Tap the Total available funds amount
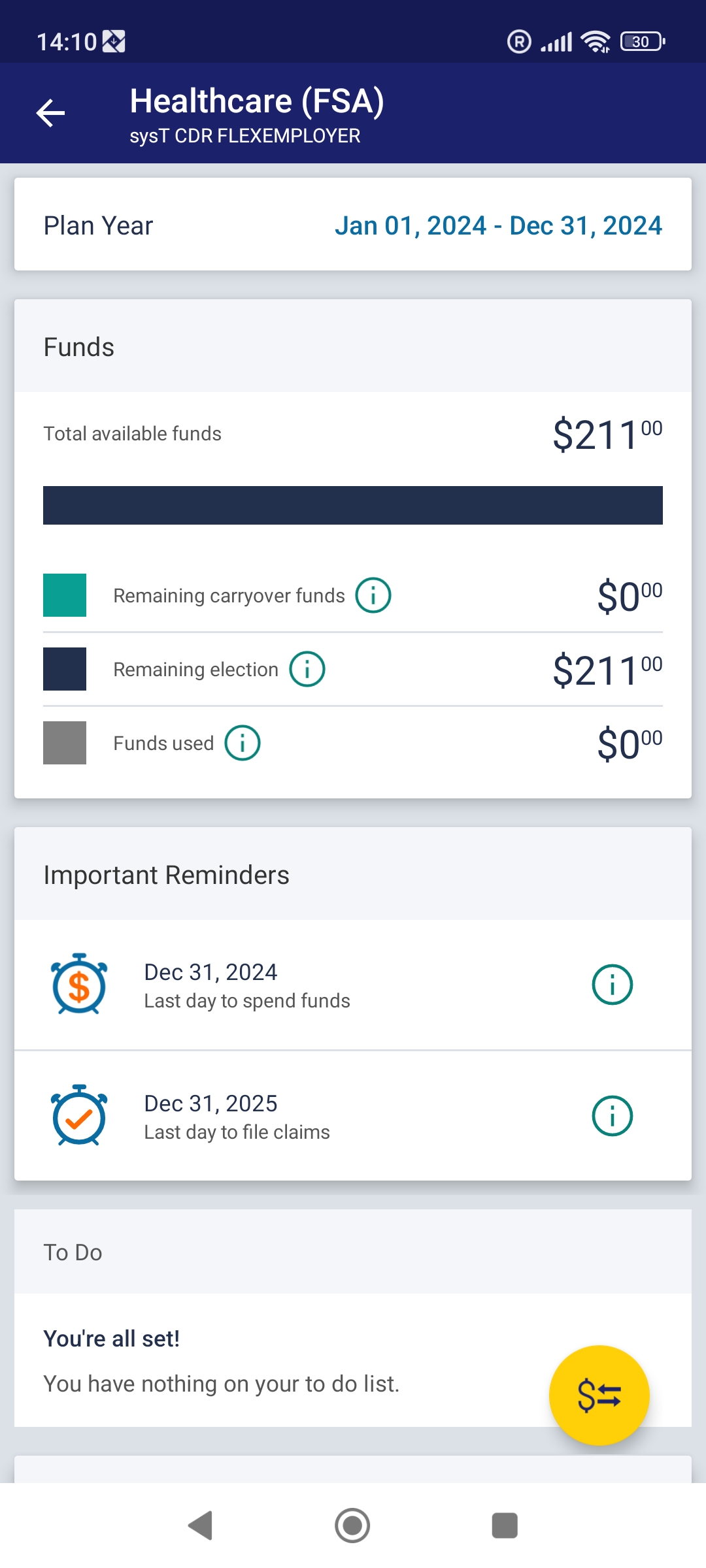The width and height of the screenshot is (706, 1568). click(607, 434)
